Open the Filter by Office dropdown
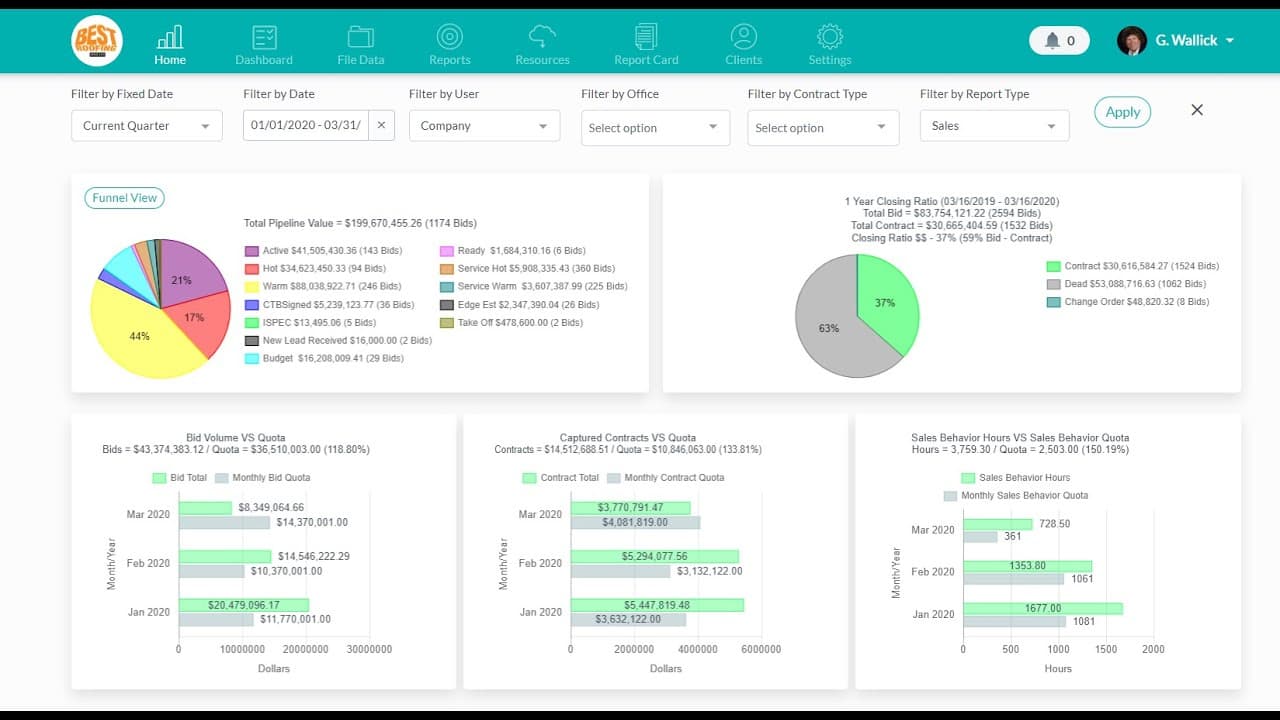 pyautogui.click(x=654, y=128)
